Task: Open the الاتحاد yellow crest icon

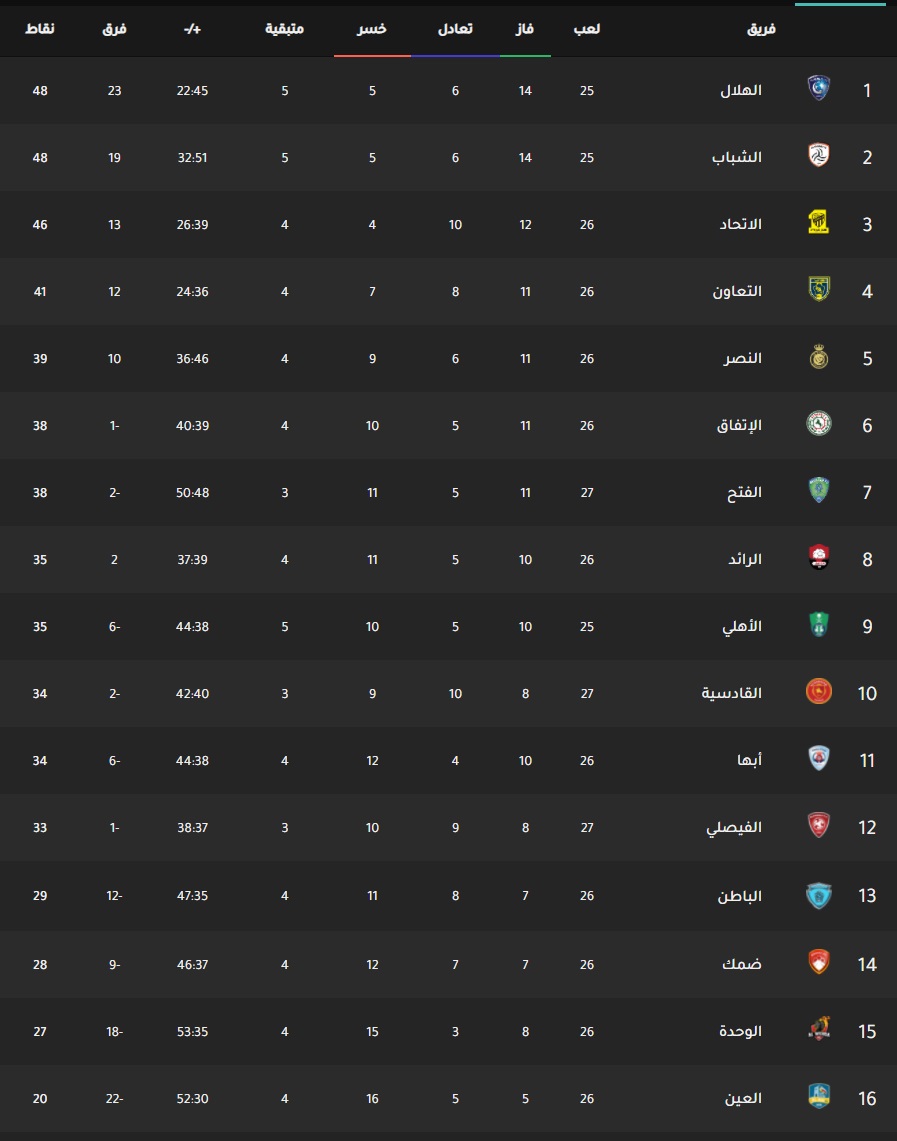Action: click(818, 223)
